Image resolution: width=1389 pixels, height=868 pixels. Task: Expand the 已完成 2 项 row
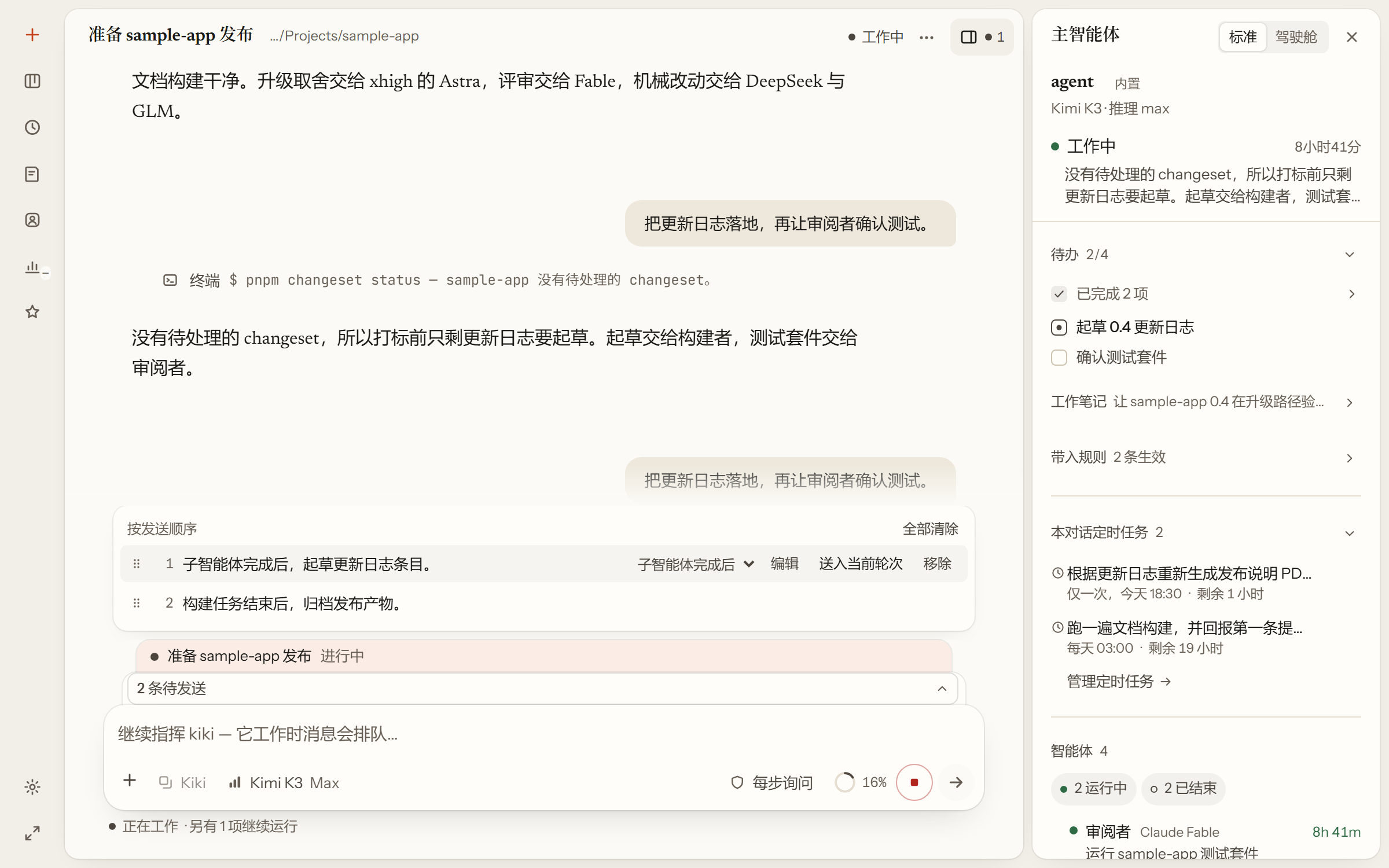(x=1351, y=294)
